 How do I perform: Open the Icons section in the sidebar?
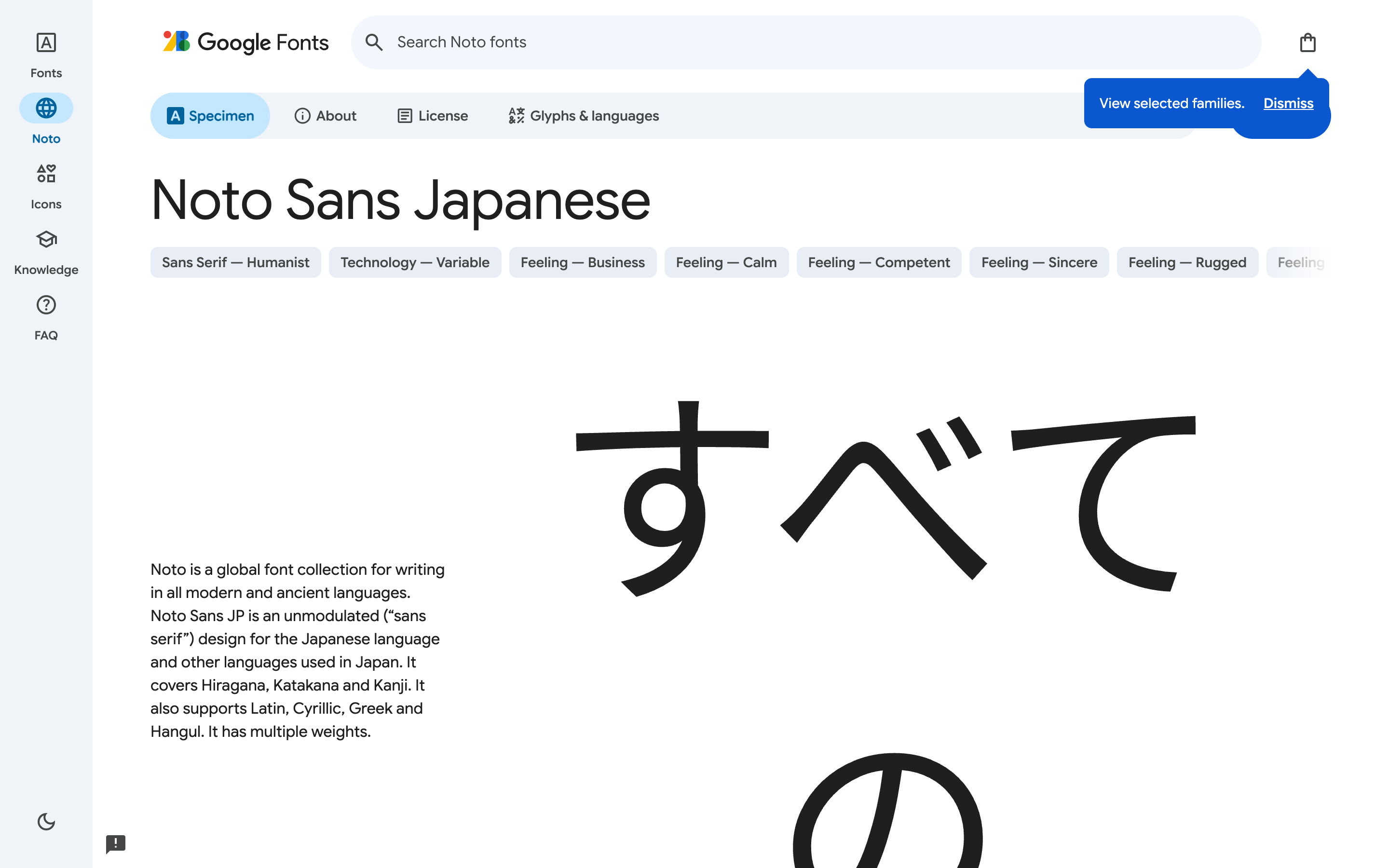[x=46, y=187]
